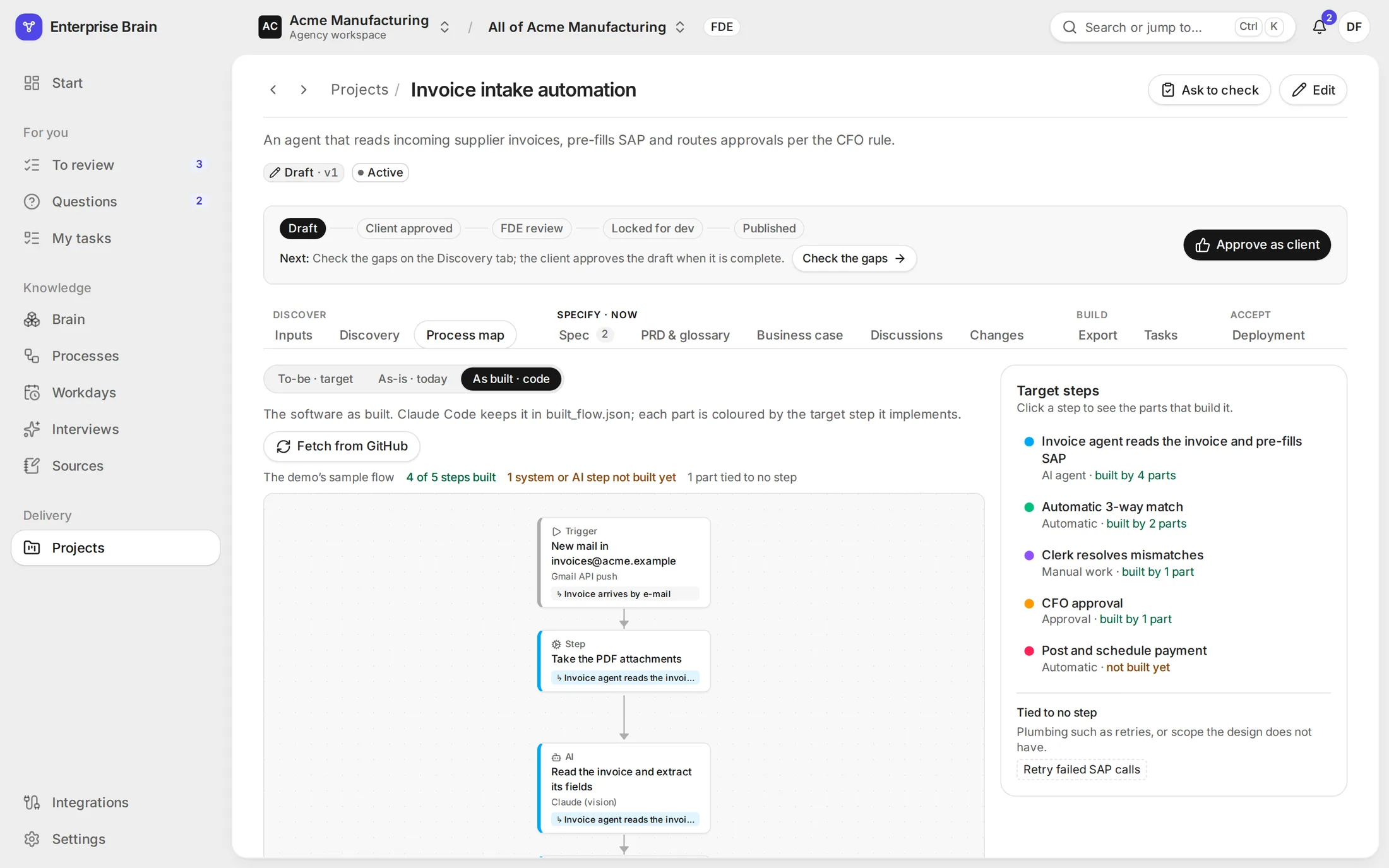Open Start in the sidebar

(x=116, y=83)
